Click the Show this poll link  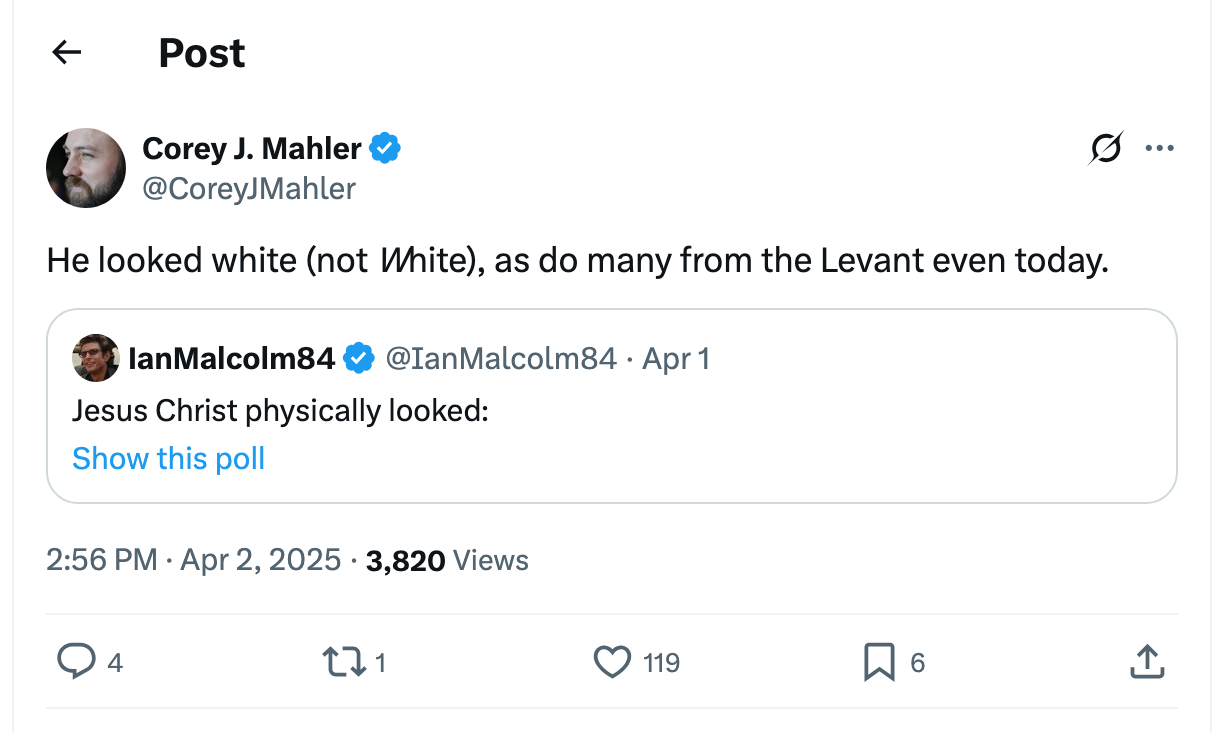(x=168, y=458)
